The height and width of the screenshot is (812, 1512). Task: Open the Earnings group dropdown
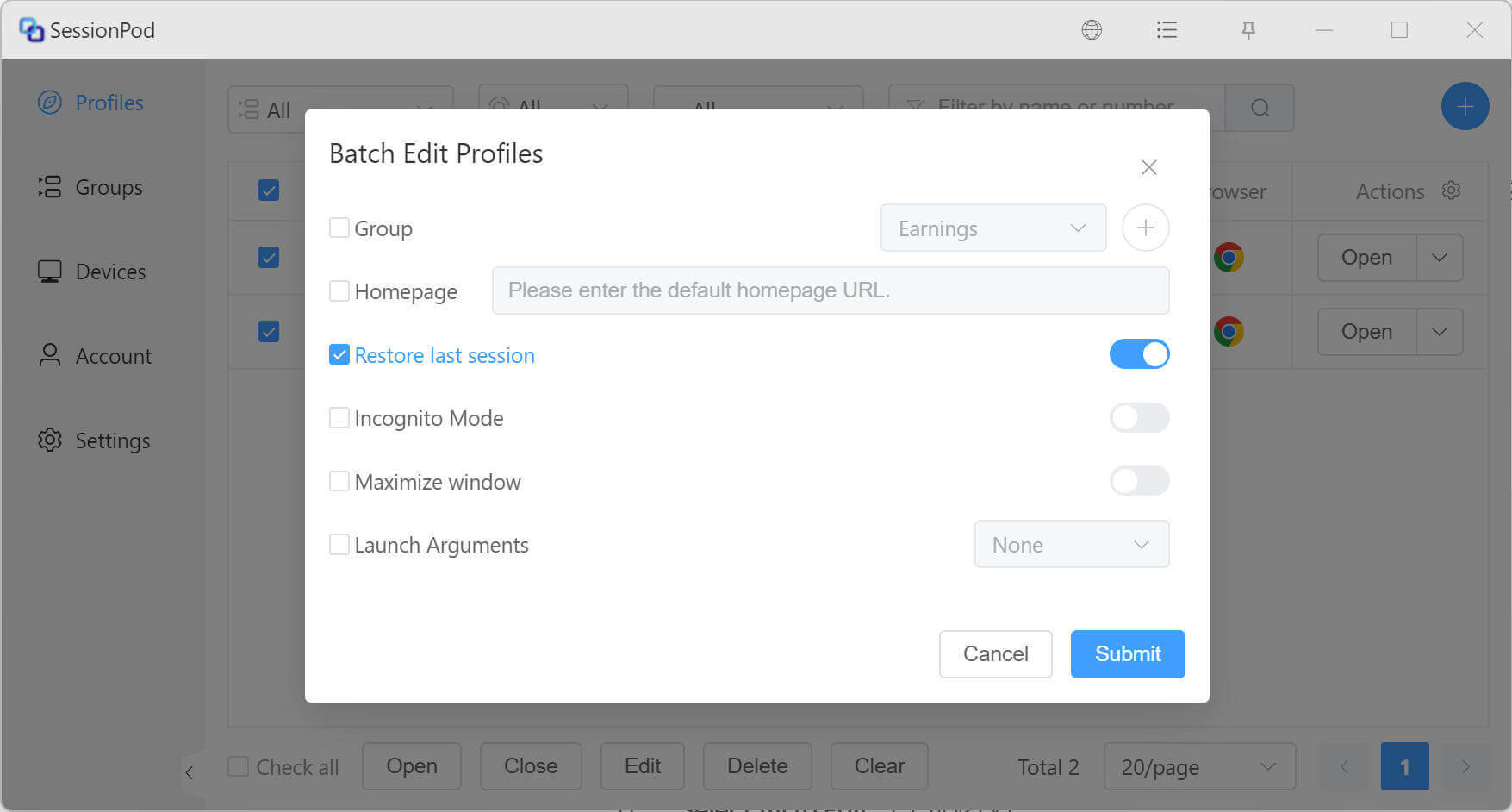tap(992, 228)
